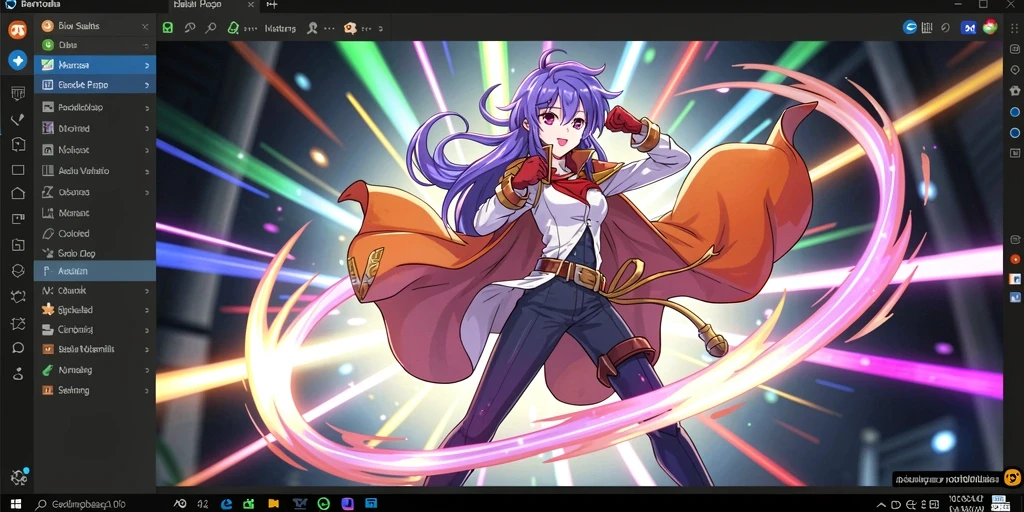Expand the Audio-labeled row chevron in side menu
The width and height of the screenshot is (1024, 512).
pos(146,171)
